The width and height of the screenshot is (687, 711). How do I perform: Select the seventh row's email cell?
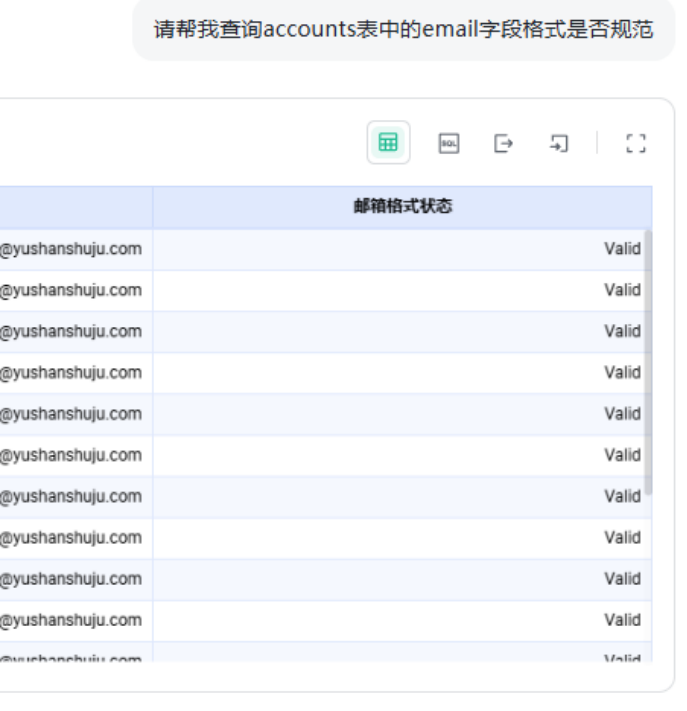[x=71, y=496]
